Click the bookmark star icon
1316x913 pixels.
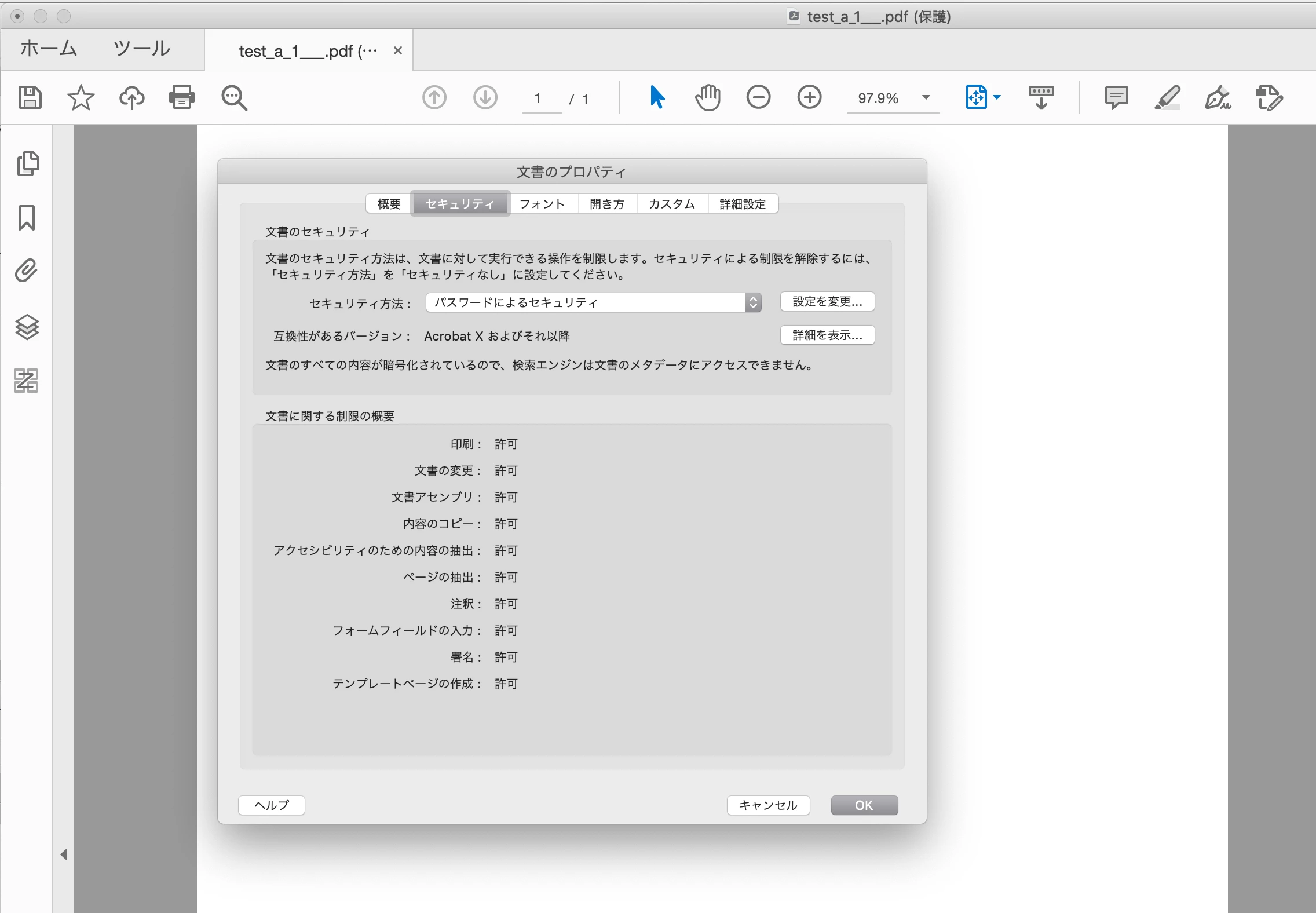click(x=81, y=97)
